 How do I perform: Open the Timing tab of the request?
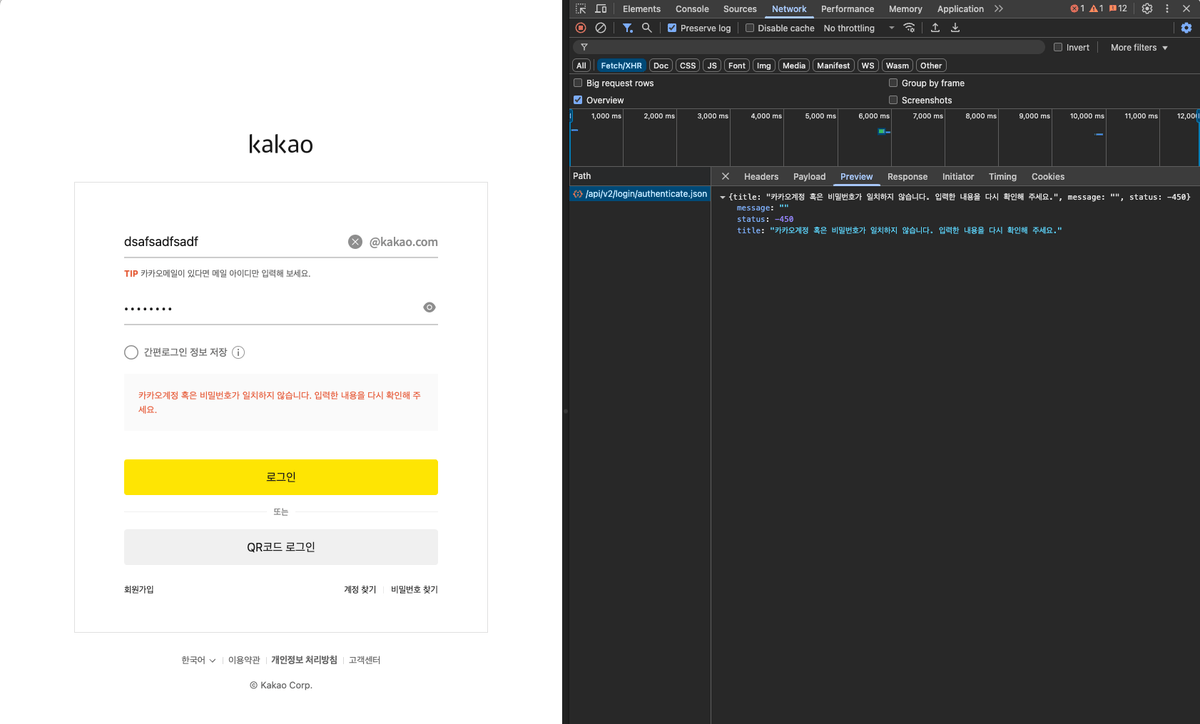tap(1002, 176)
